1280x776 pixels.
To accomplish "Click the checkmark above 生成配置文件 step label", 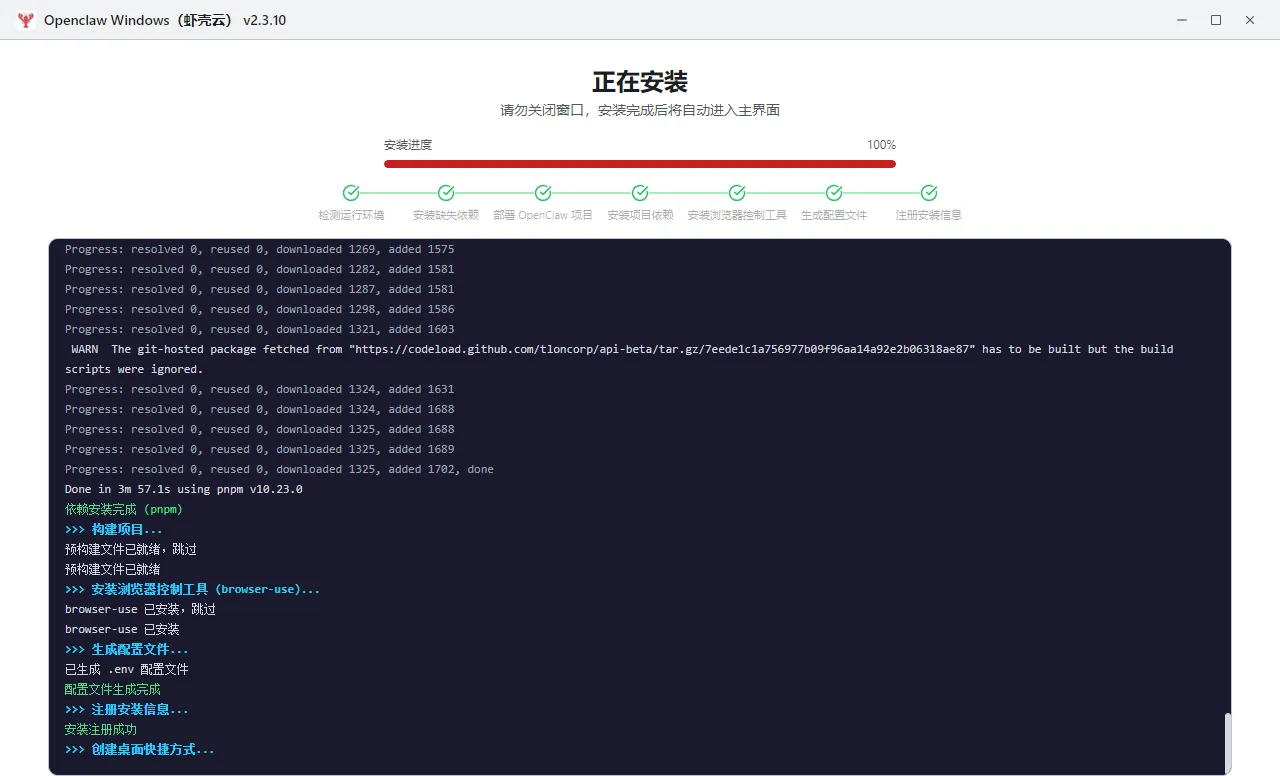I will click(834, 193).
